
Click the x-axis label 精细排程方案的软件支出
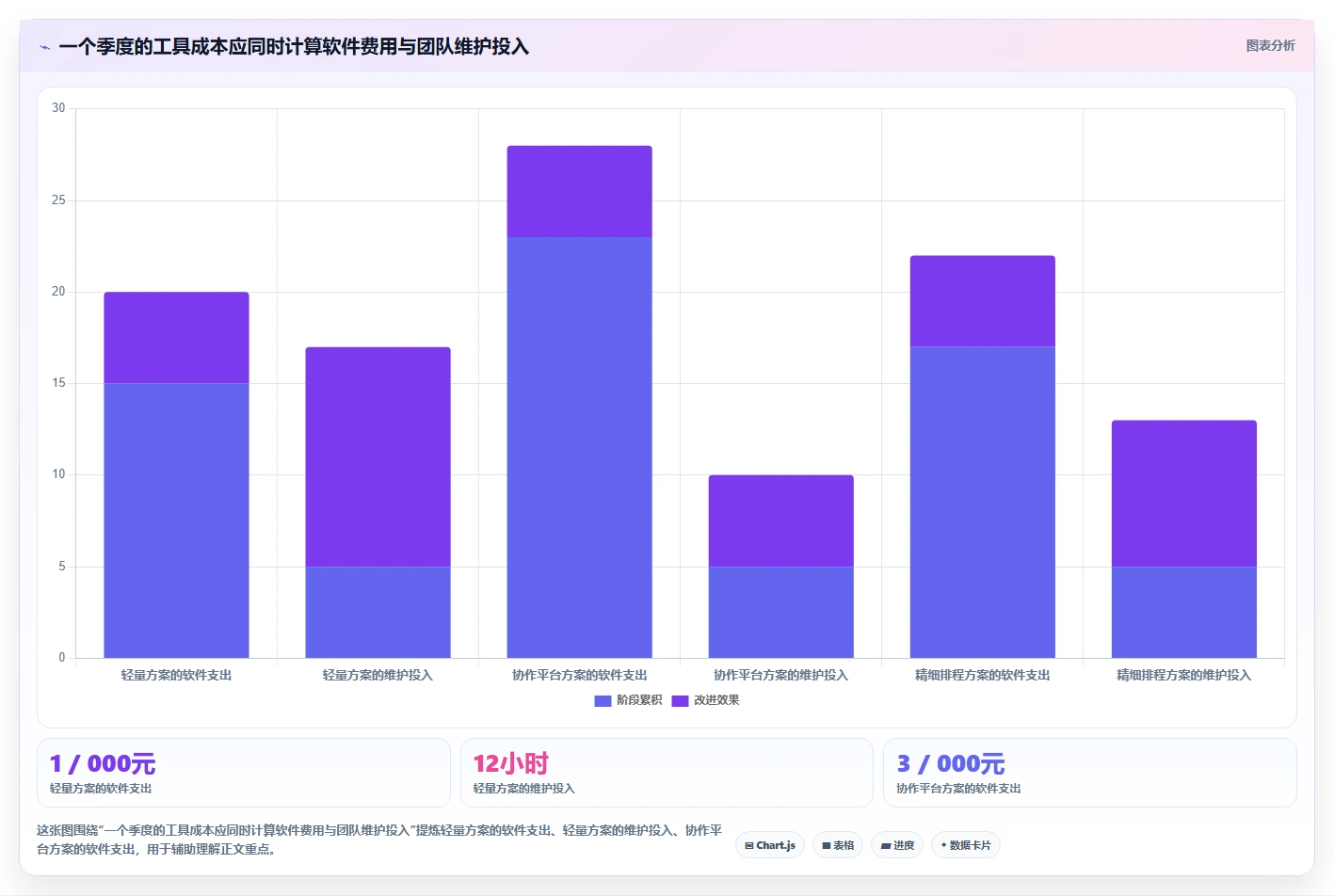click(982, 675)
